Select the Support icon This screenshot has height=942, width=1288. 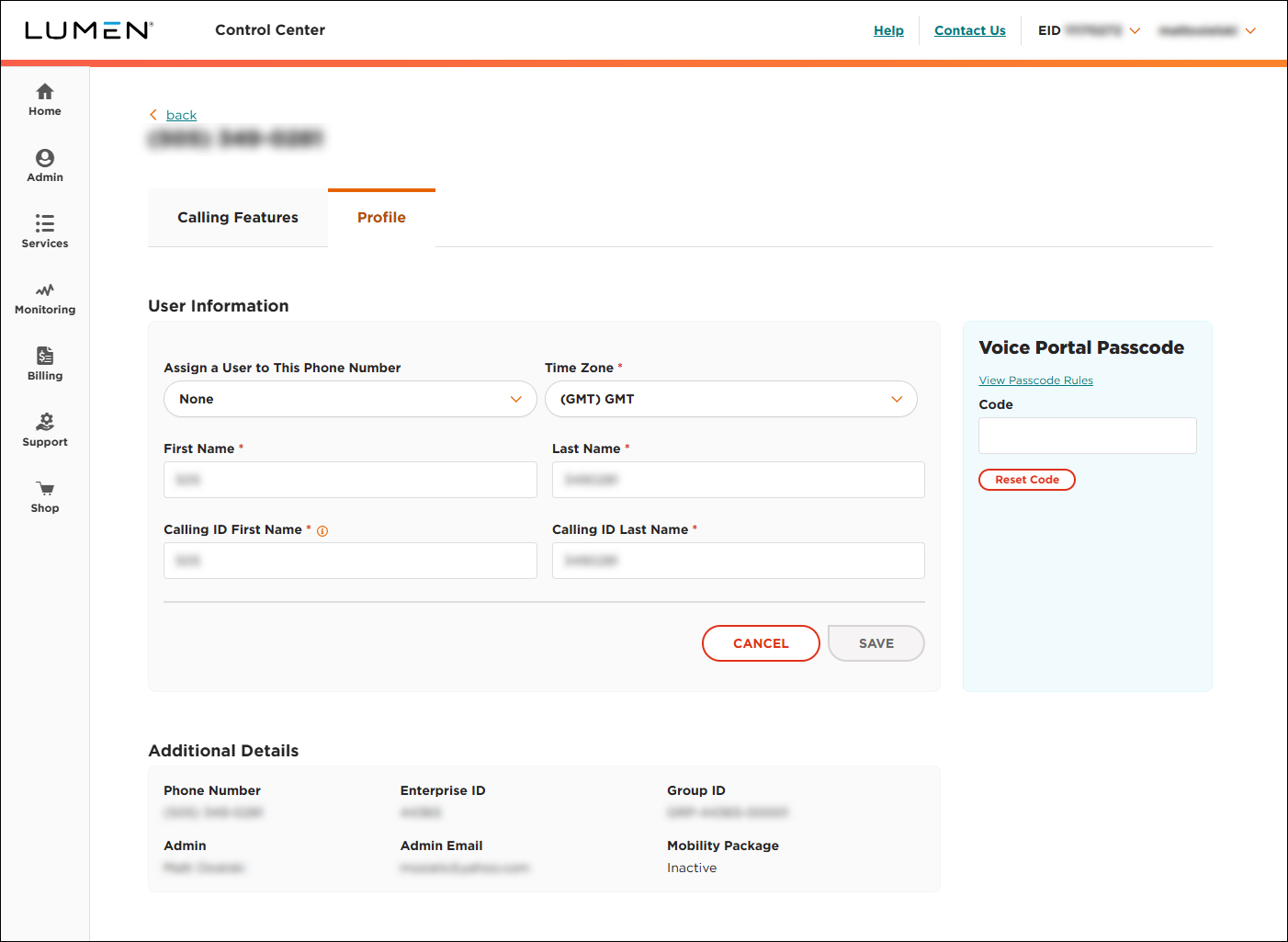click(44, 429)
